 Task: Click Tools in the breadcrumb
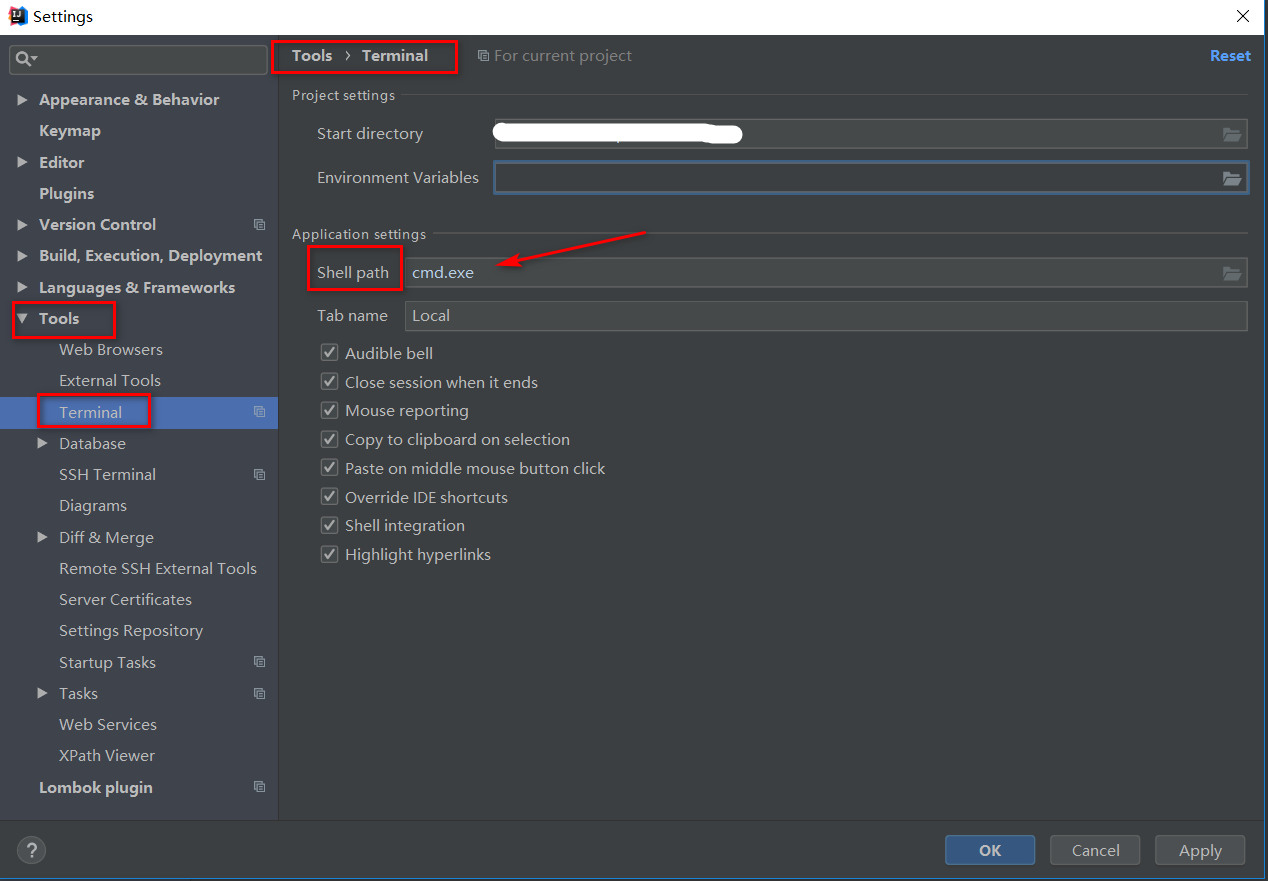coord(312,56)
